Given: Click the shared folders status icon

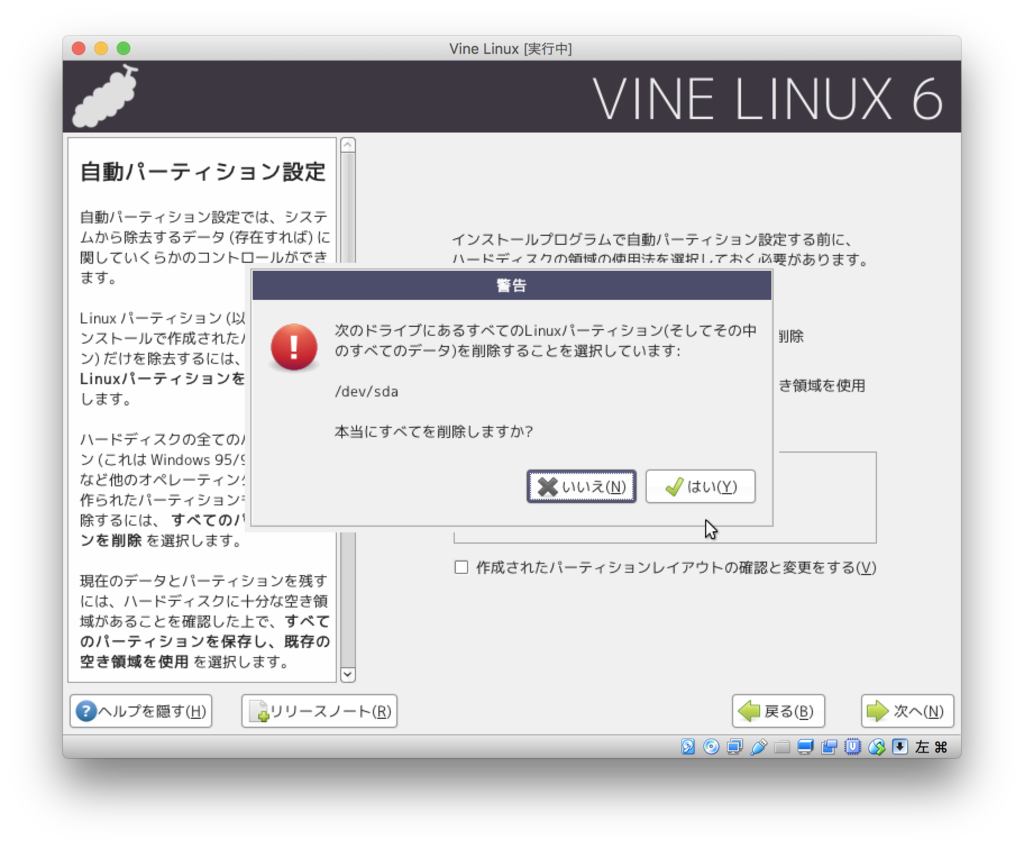Looking at the screenshot, I should (782, 747).
